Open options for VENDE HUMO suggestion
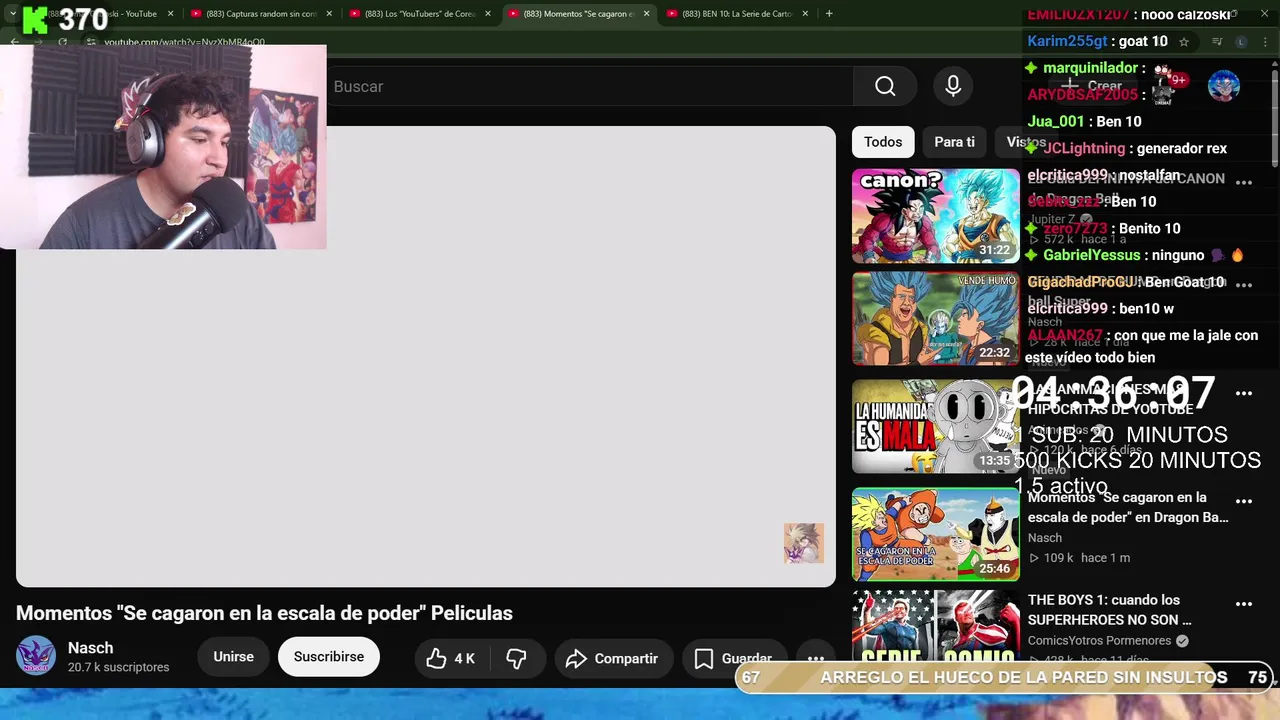Viewport: 1280px width, 720px height. (x=1244, y=284)
